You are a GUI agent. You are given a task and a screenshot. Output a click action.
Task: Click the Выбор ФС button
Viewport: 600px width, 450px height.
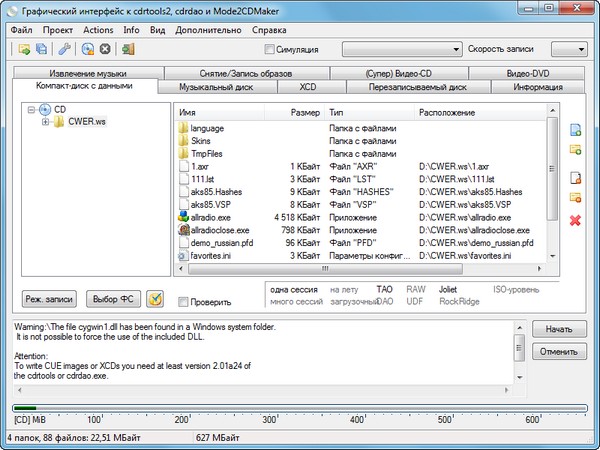click(112, 299)
